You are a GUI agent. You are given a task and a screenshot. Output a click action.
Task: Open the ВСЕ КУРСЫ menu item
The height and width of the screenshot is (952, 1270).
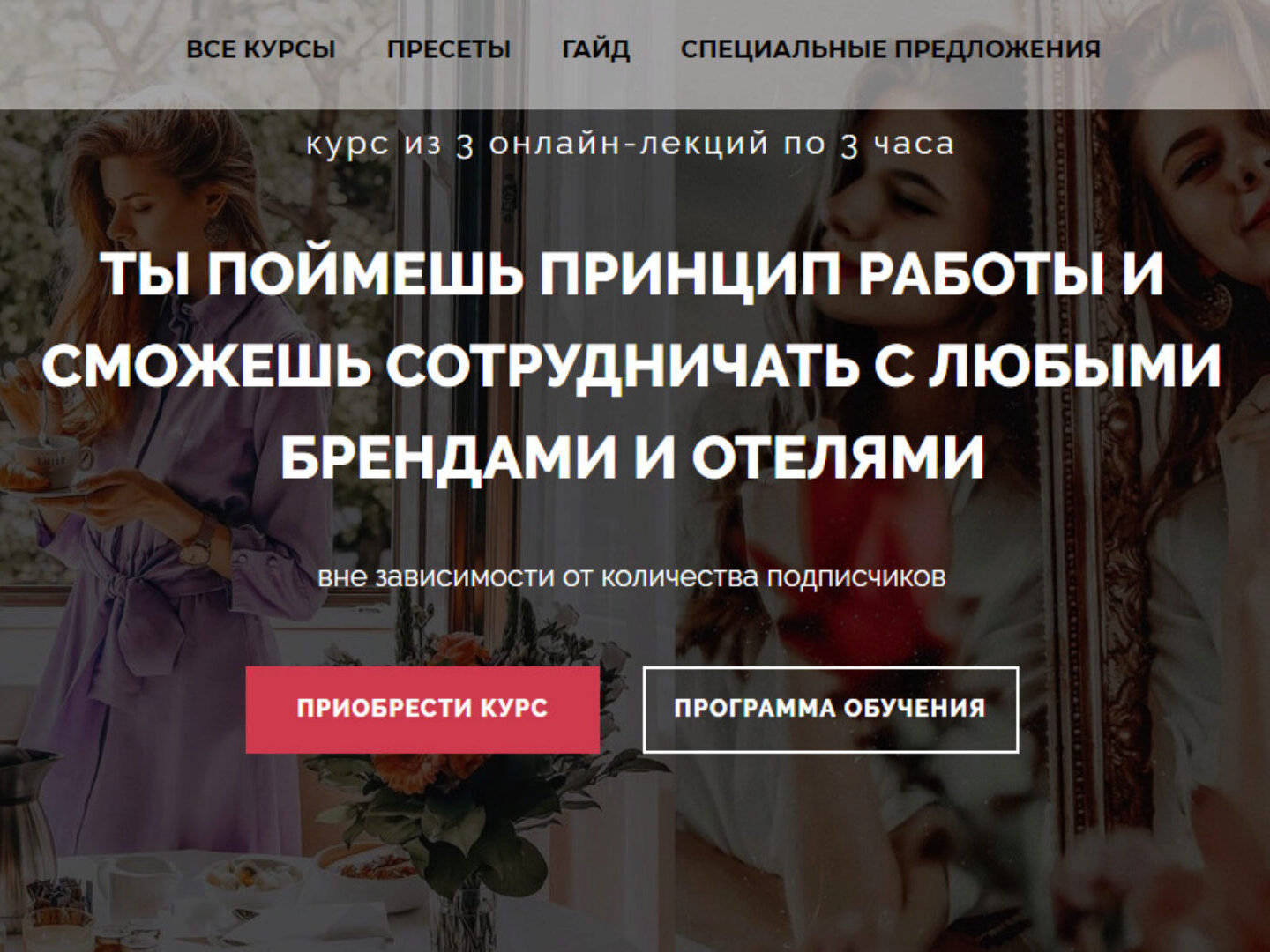point(260,49)
